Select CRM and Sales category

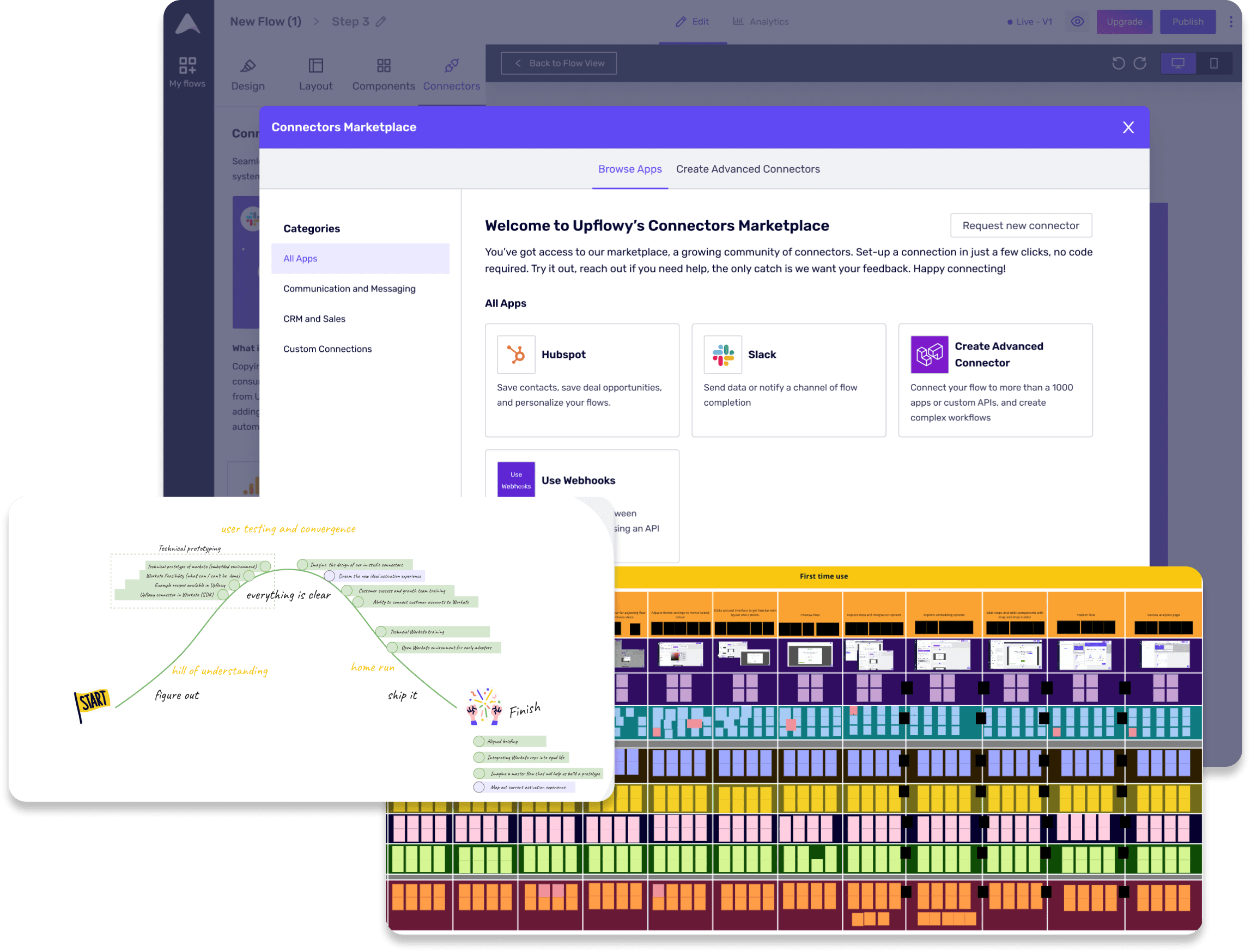pos(314,318)
